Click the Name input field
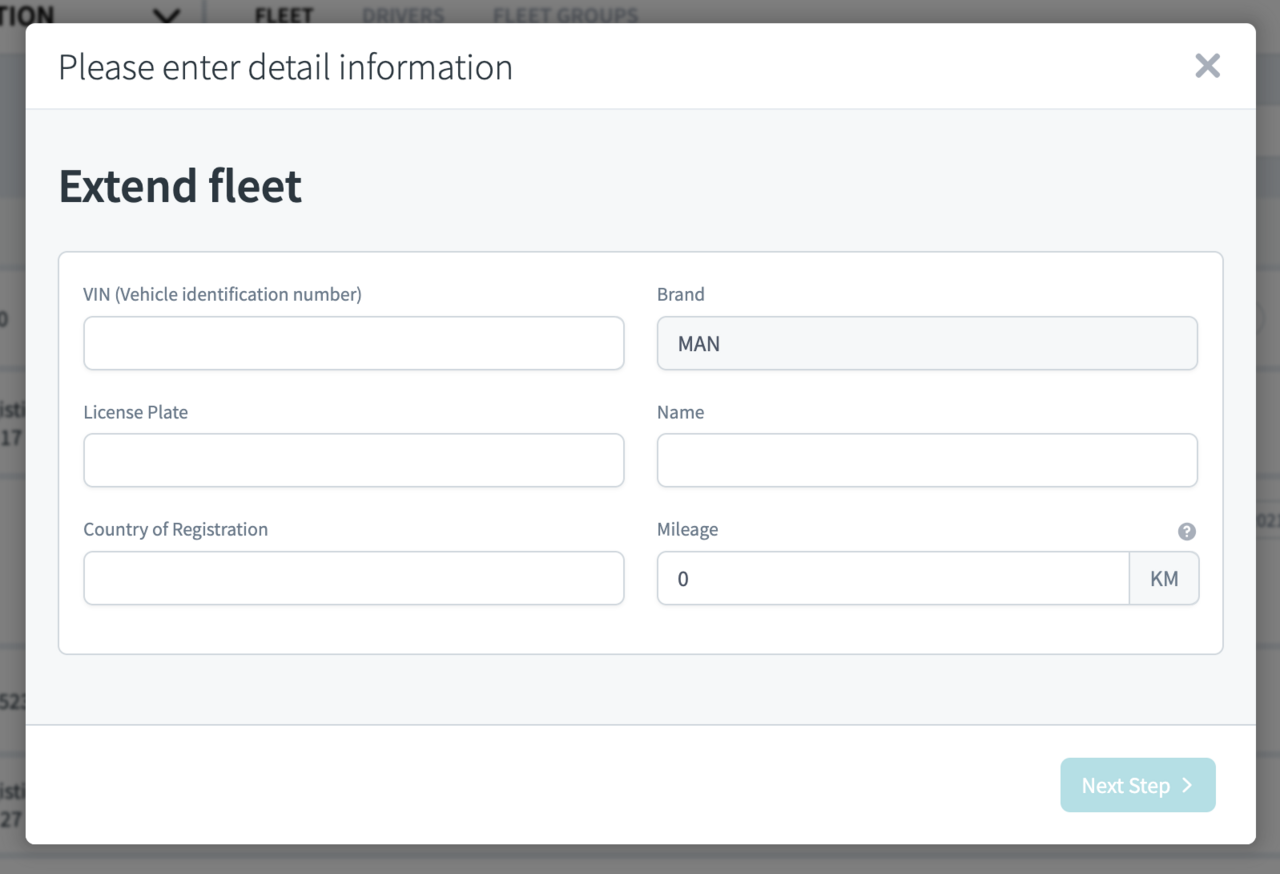The width and height of the screenshot is (1280, 874). (927, 460)
